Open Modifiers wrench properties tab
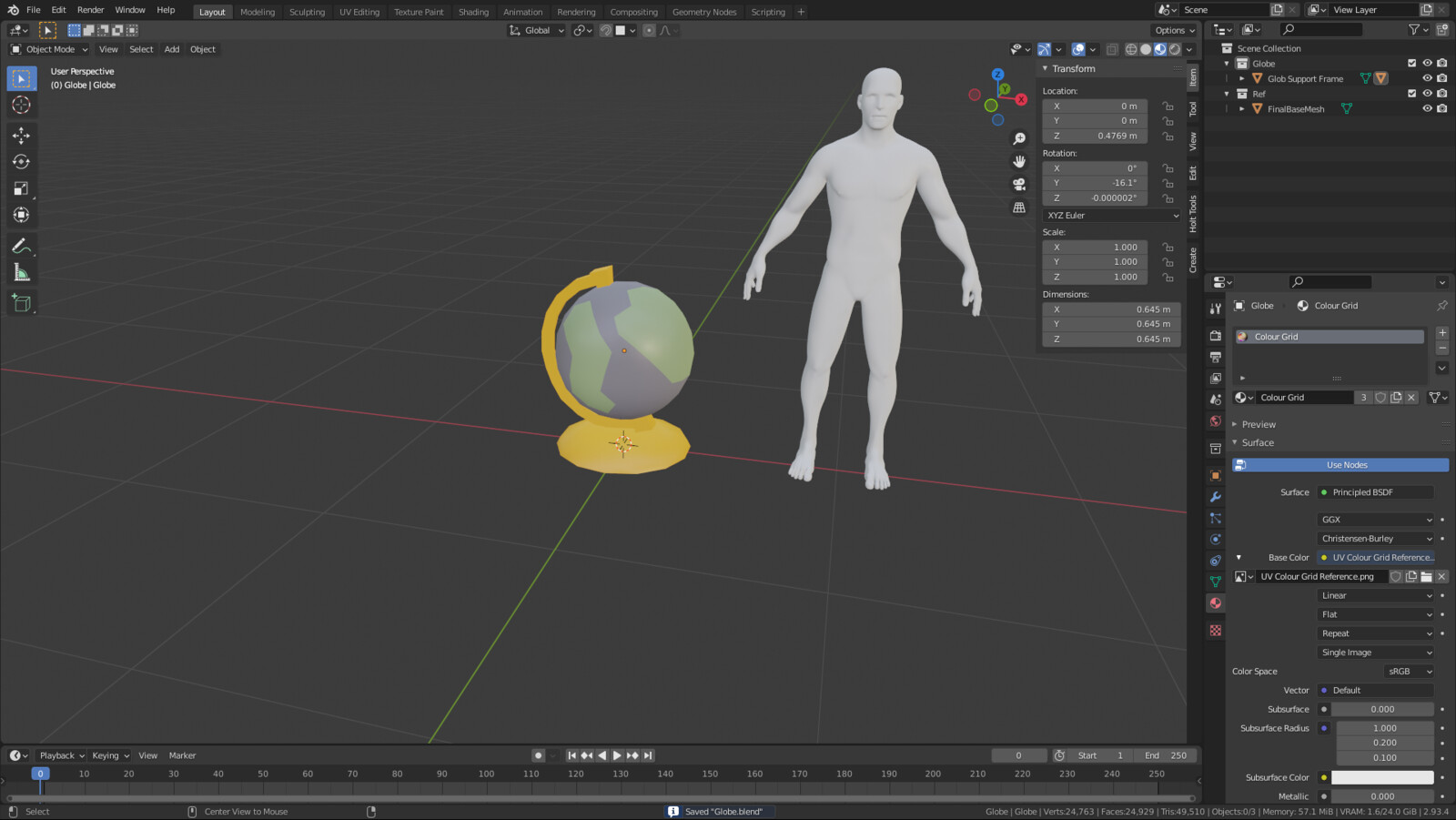1456x820 pixels. 1216,497
